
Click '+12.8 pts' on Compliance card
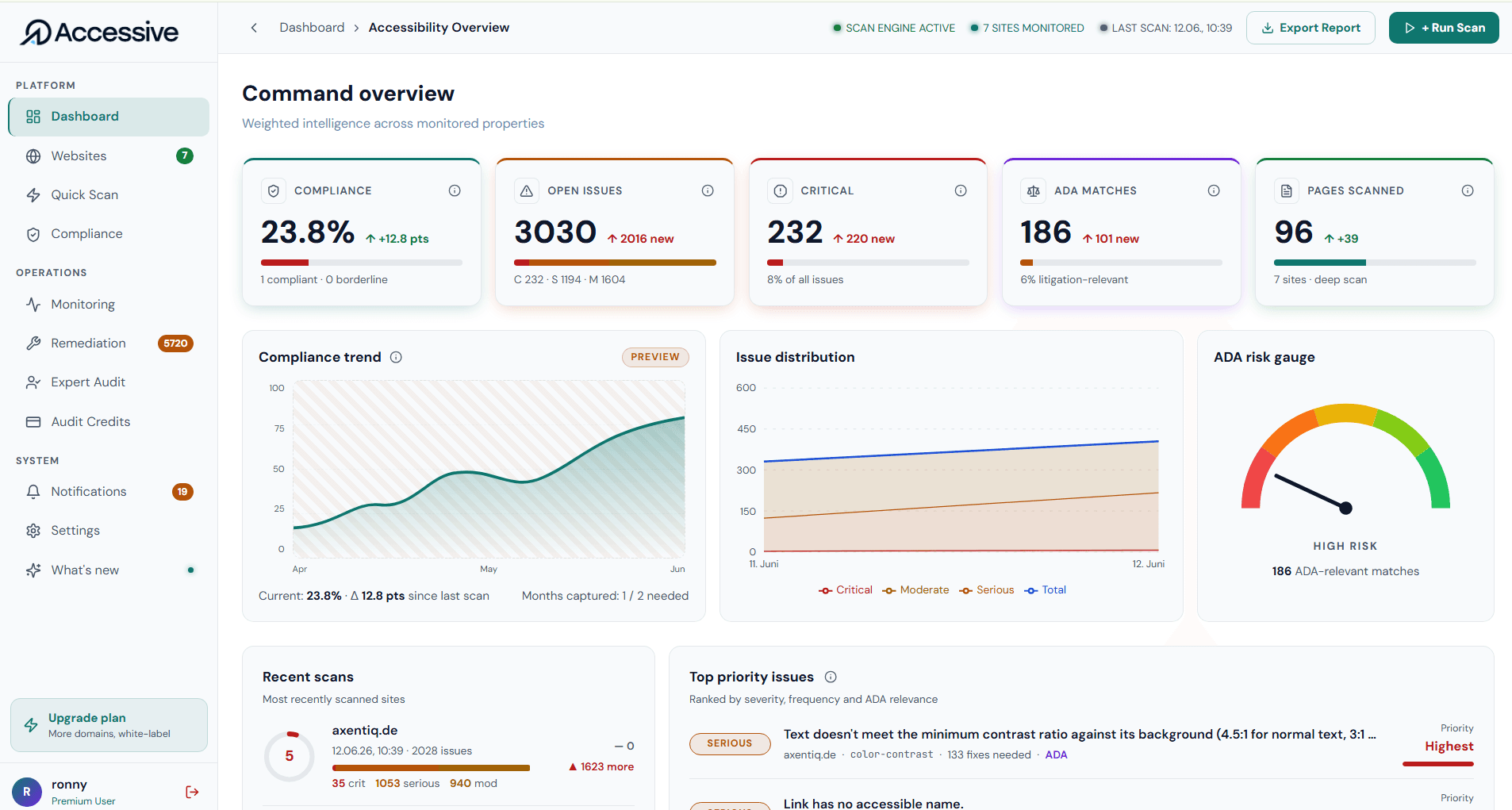pyautogui.click(x=397, y=239)
